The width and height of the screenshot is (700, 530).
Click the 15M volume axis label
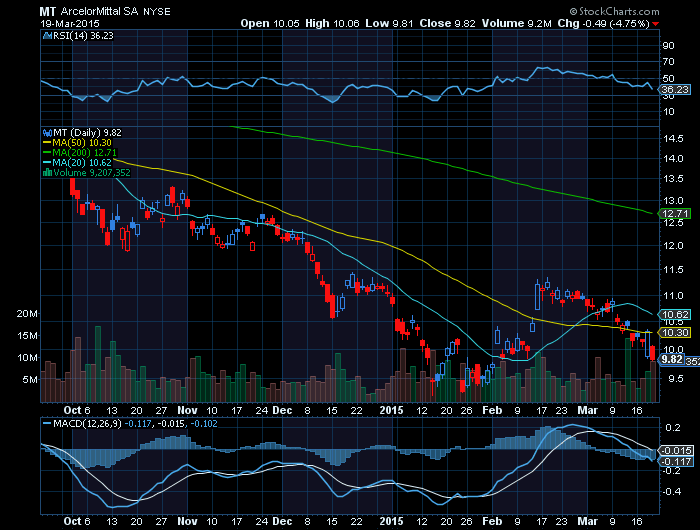27,336
